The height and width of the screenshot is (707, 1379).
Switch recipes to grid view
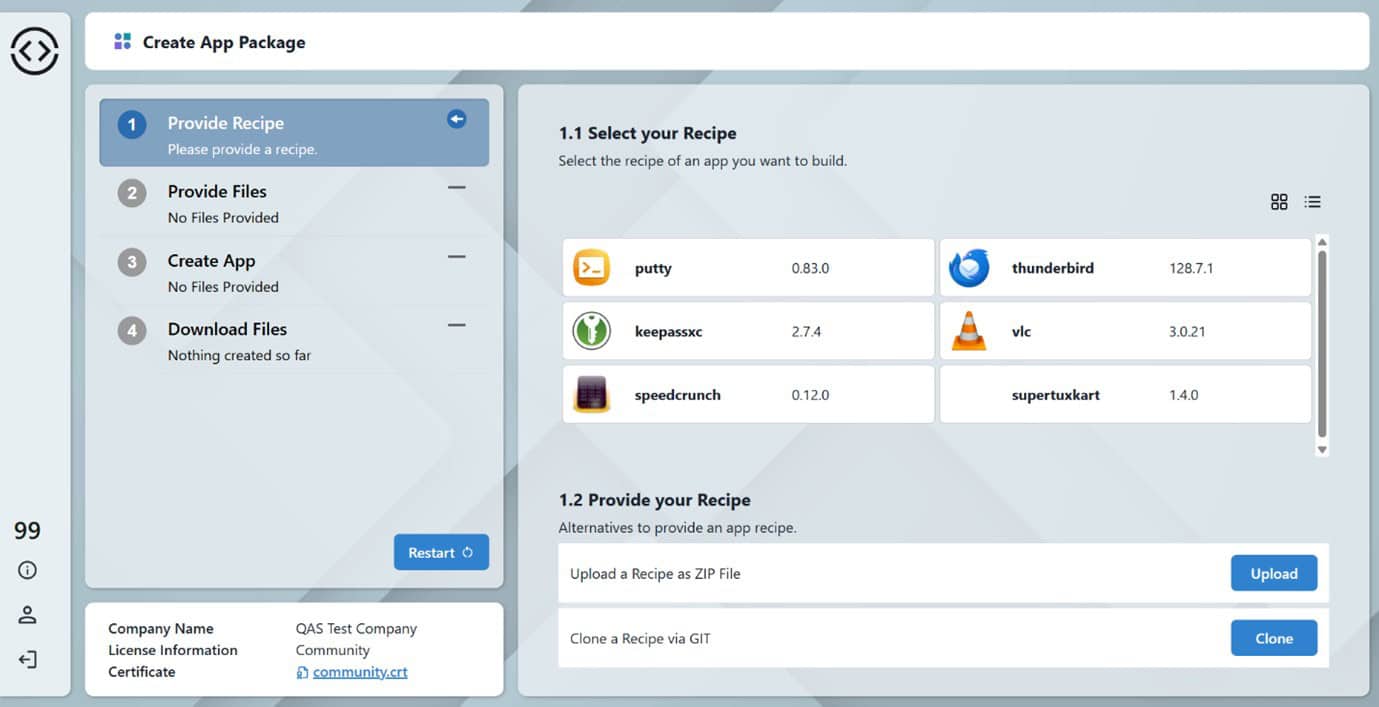click(x=1279, y=202)
